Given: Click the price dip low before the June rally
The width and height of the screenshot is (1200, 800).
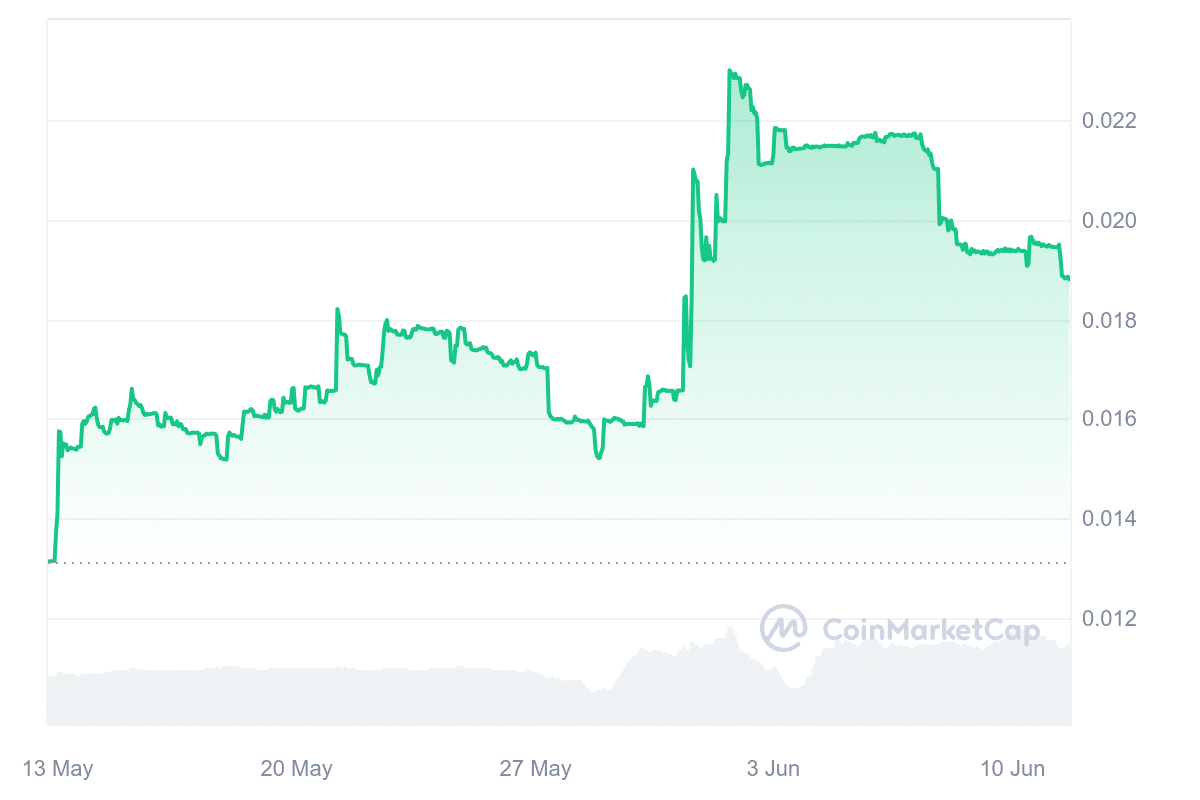Looking at the screenshot, I should 598,457.
